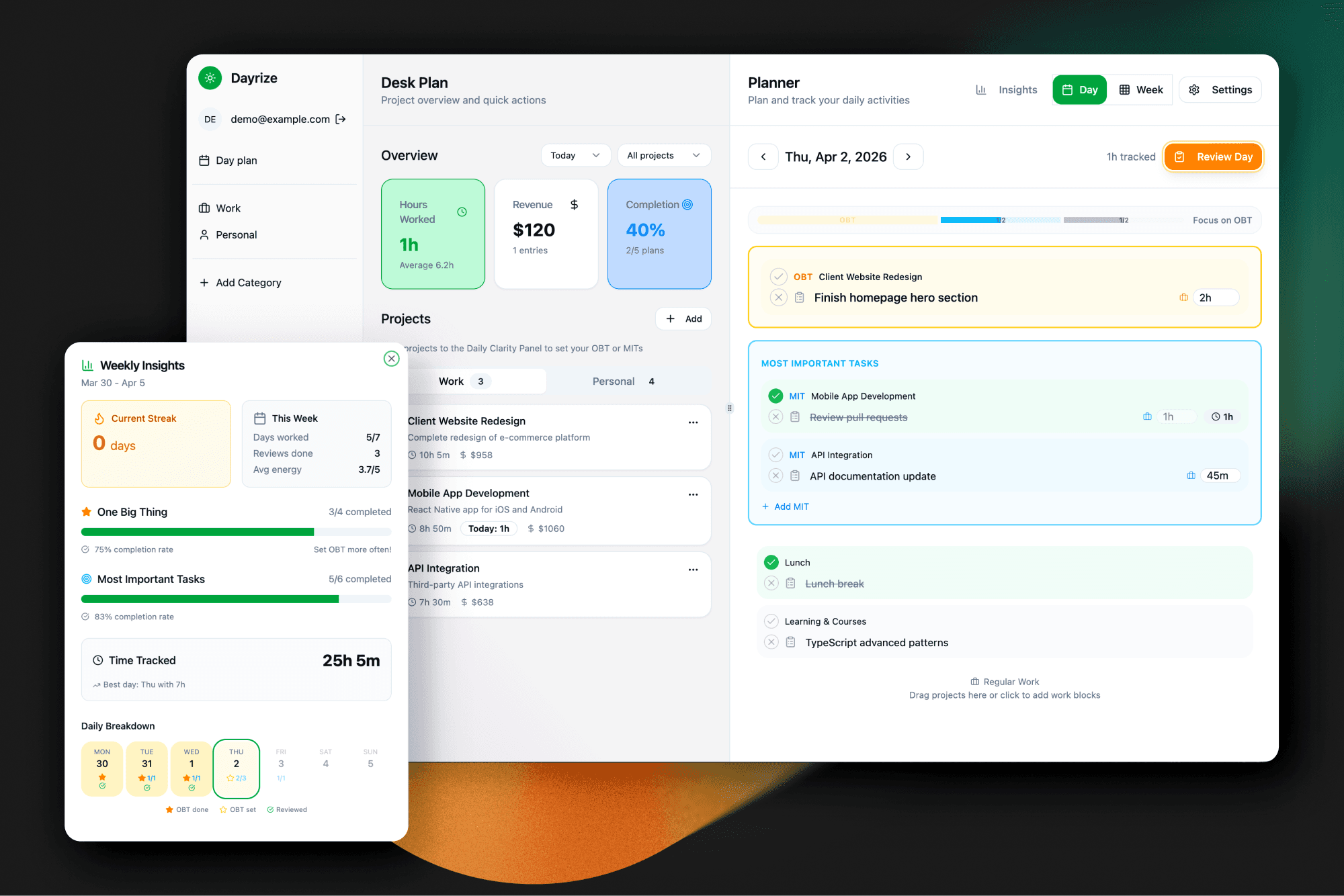Image resolution: width=1344 pixels, height=896 pixels.
Task: Click three-dot menu on API Integration project
Action: point(693,570)
